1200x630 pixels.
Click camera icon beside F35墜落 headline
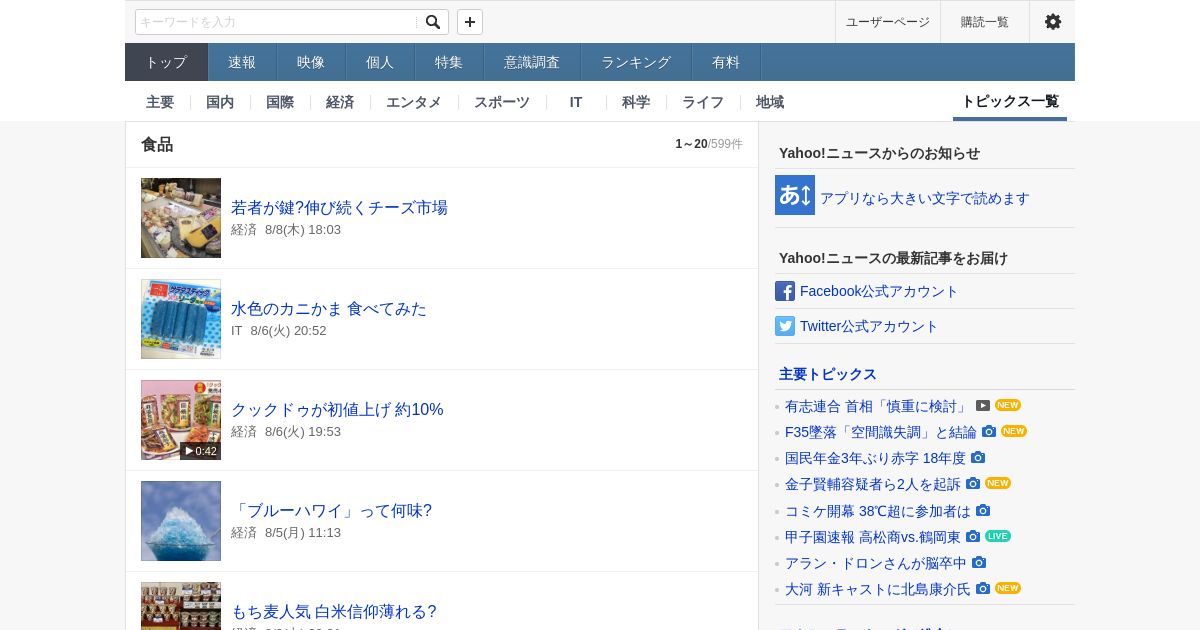pyautogui.click(x=989, y=431)
